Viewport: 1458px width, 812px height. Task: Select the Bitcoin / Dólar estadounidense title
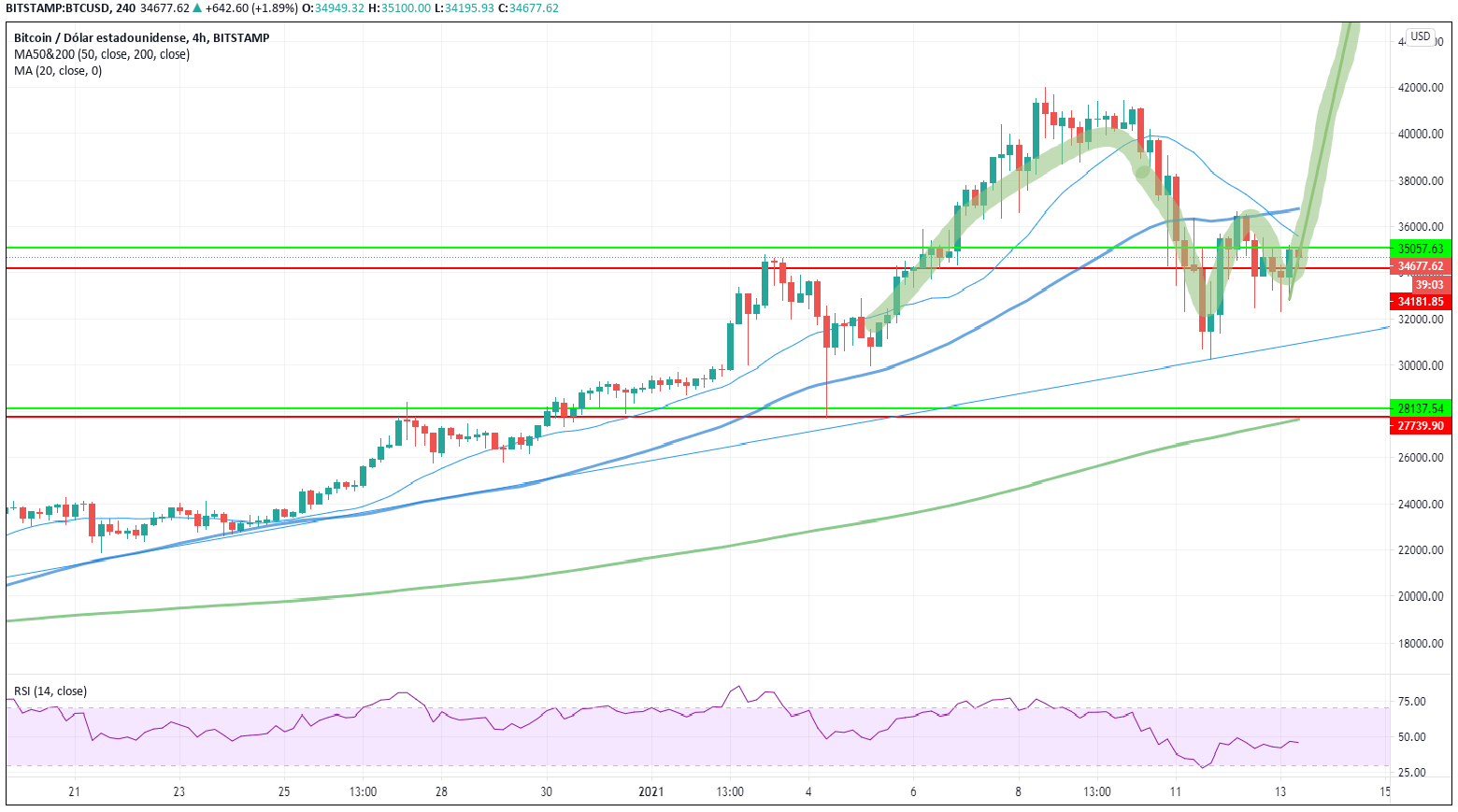tap(141, 38)
